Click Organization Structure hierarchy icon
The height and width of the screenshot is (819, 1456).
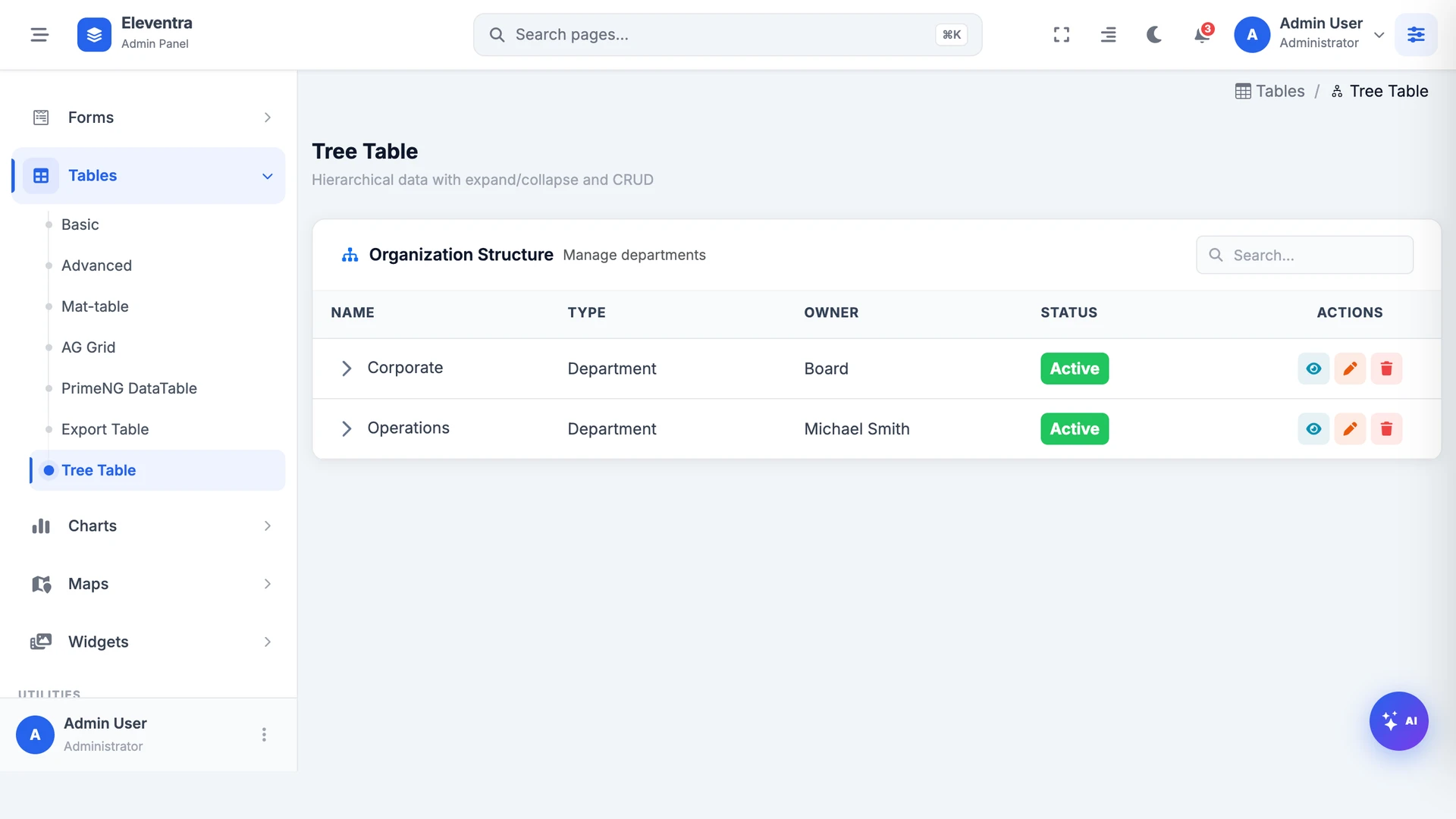click(x=350, y=255)
